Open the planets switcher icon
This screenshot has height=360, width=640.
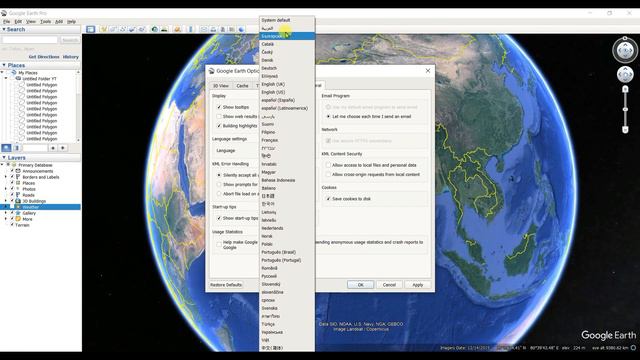point(177,29)
